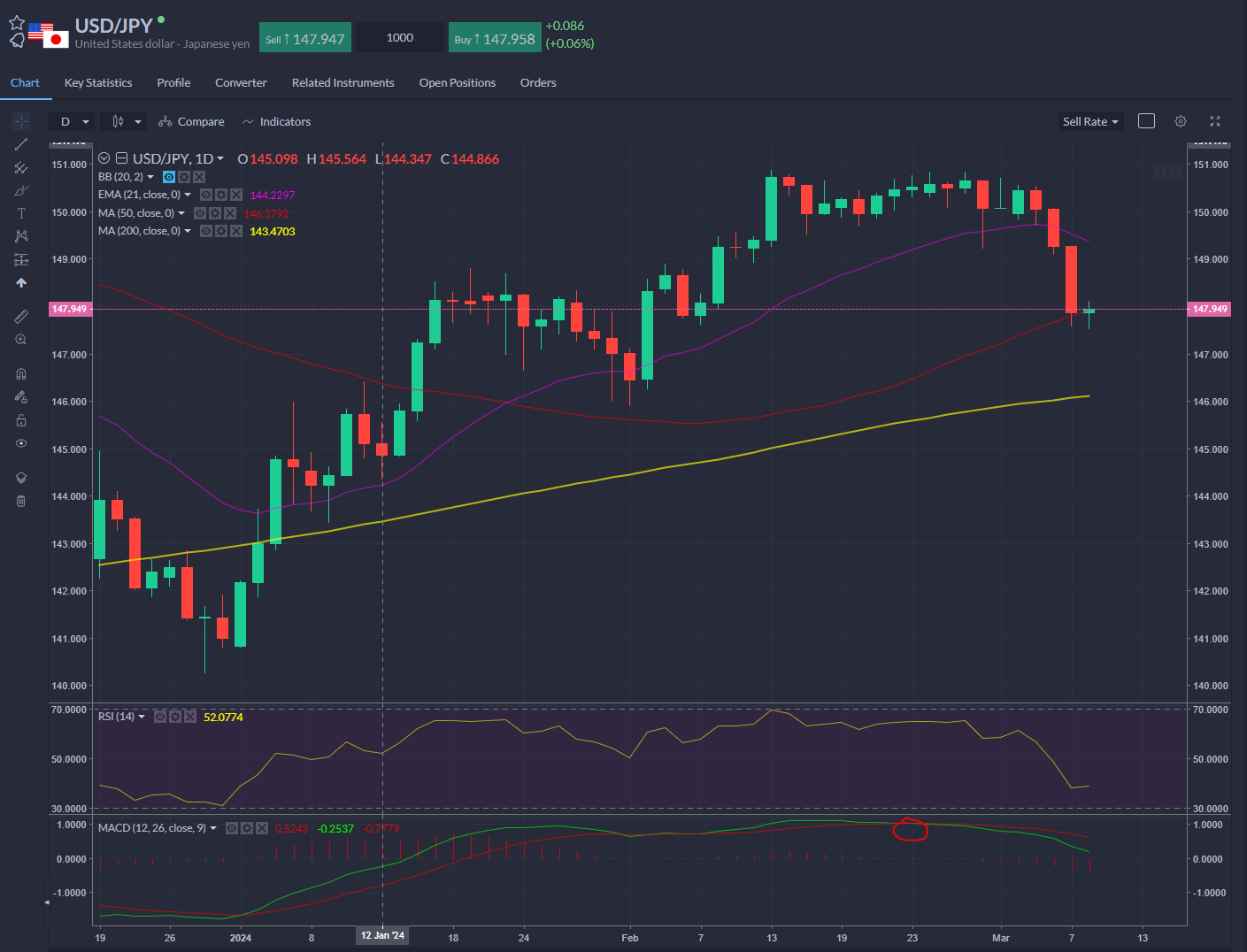Open chart settings with the gear icon
This screenshot has width=1247, height=952.
pos(1181,121)
